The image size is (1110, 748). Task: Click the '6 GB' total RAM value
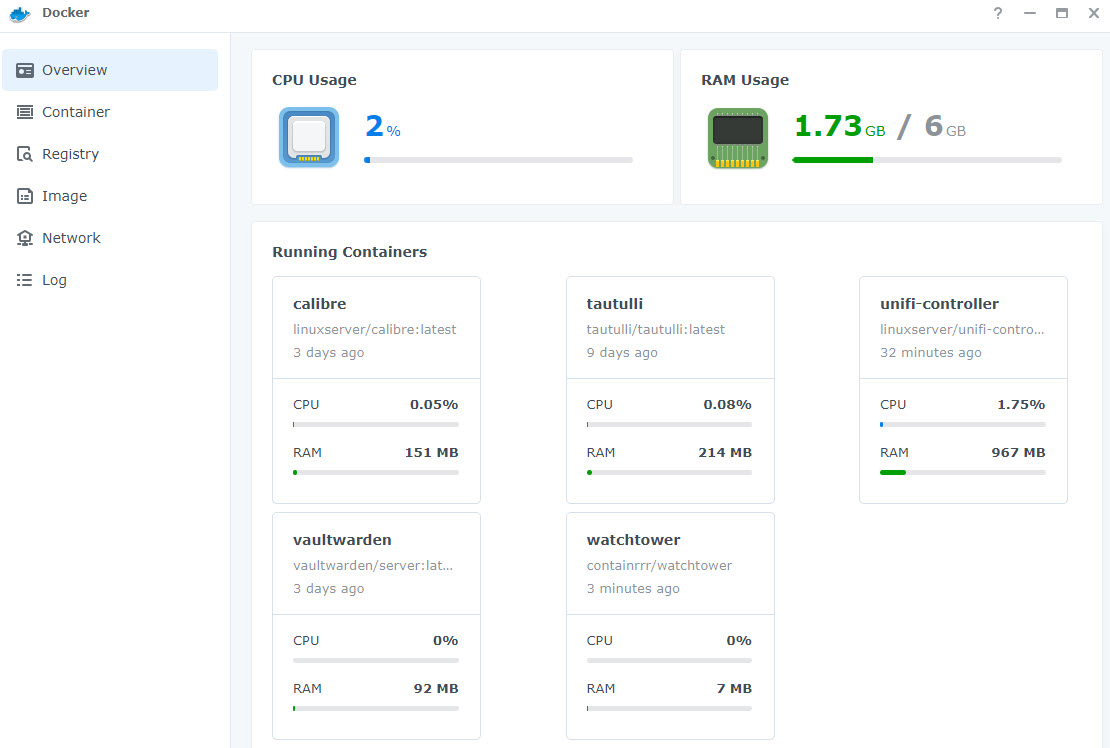(x=945, y=127)
